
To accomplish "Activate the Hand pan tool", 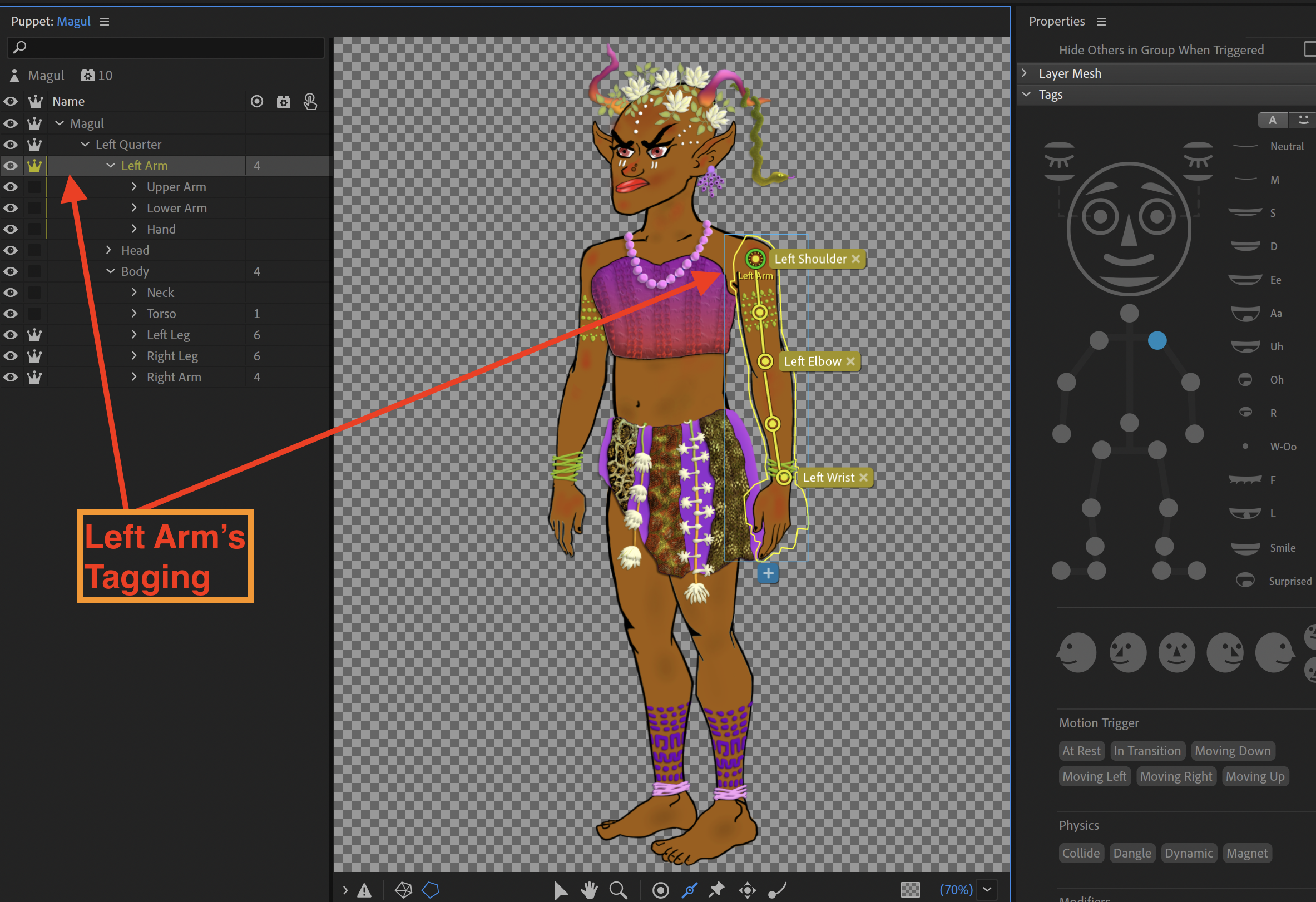I will pos(590,890).
